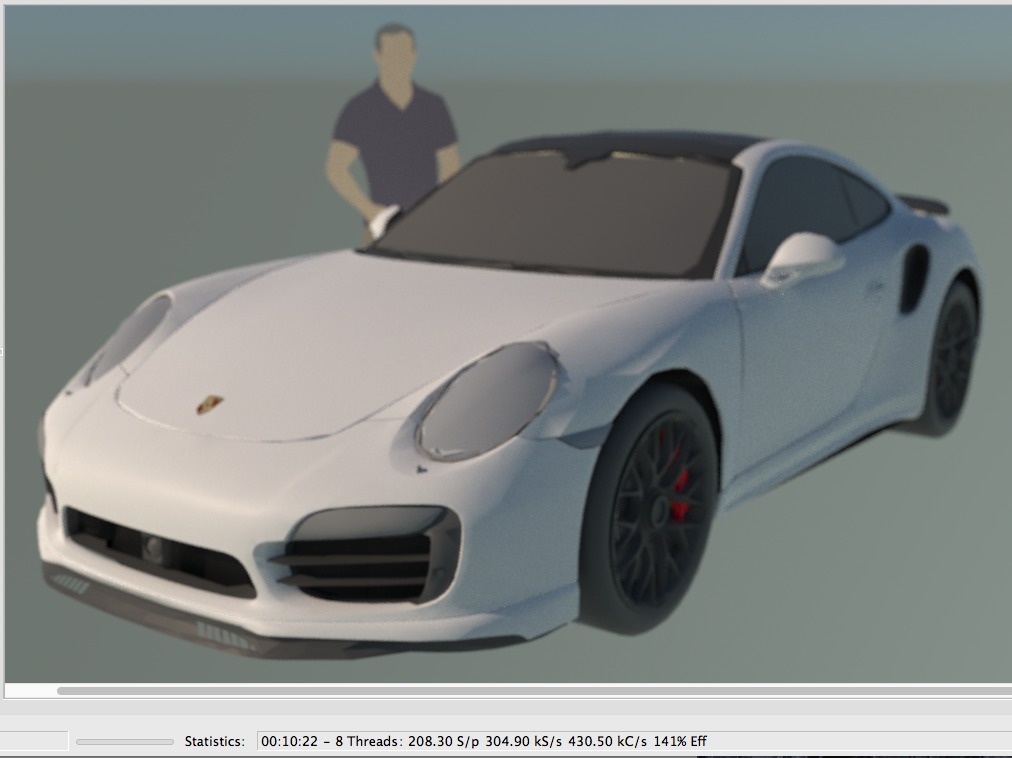The width and height of the screenshot is (1012, 758).
Task: Click the horizontal scrollbar below the render
Action: click(x=534, y=691)
